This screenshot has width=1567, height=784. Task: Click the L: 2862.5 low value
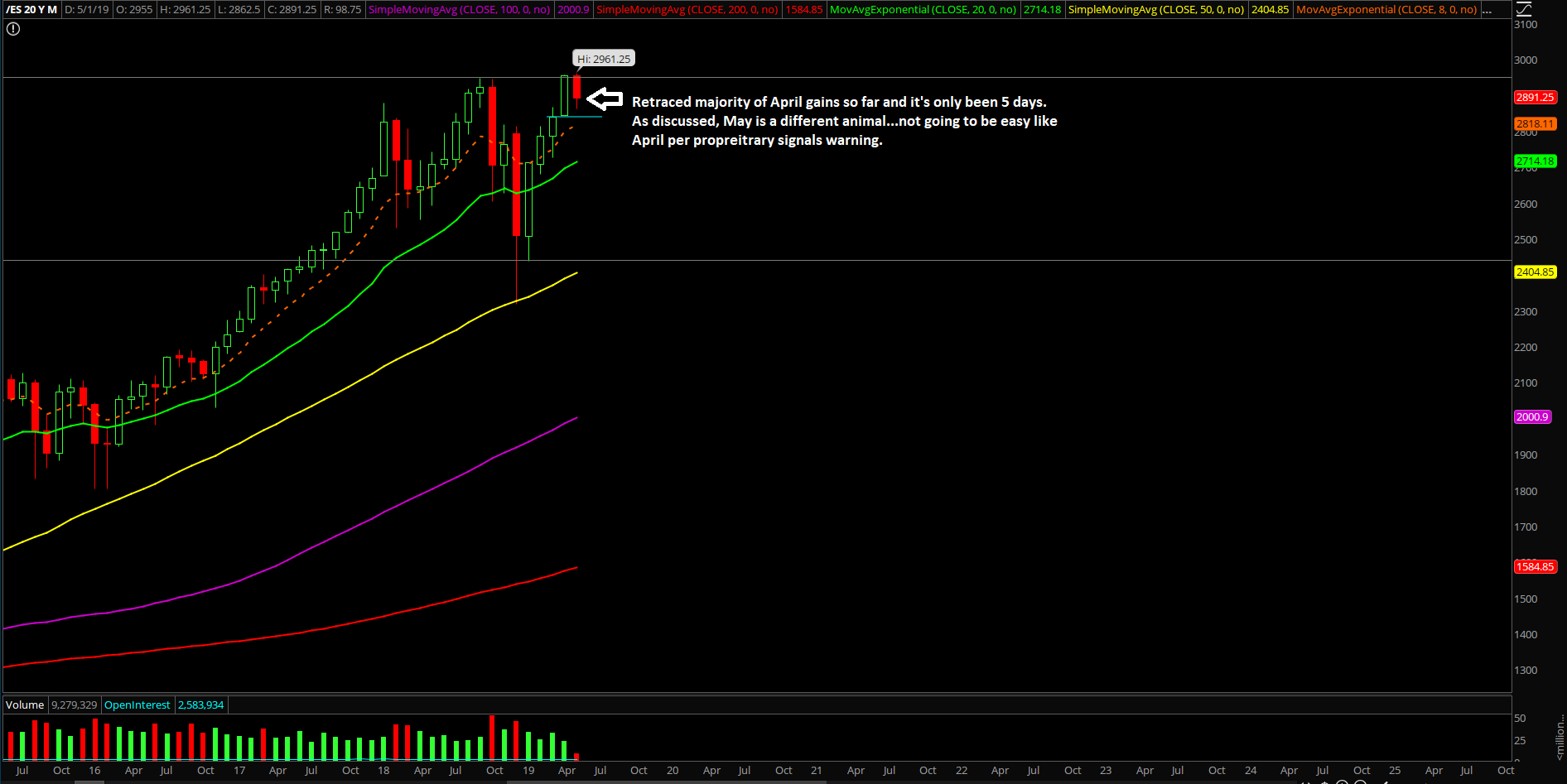[239, 10]
